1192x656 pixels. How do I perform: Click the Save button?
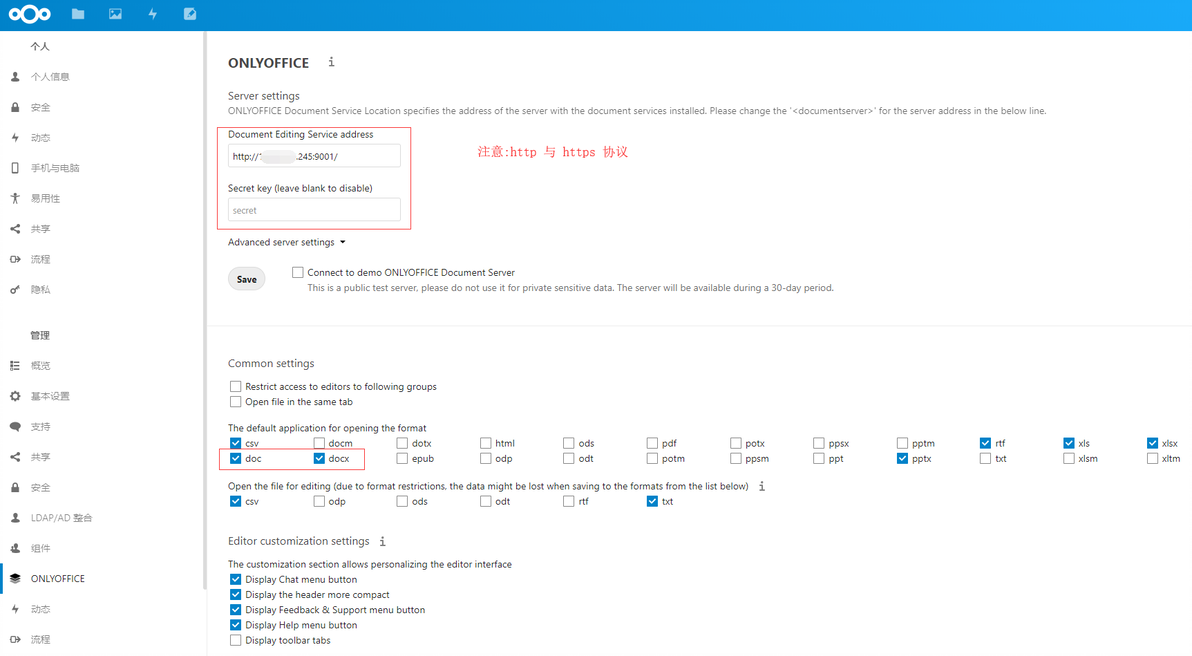click(x=246, y=279)
